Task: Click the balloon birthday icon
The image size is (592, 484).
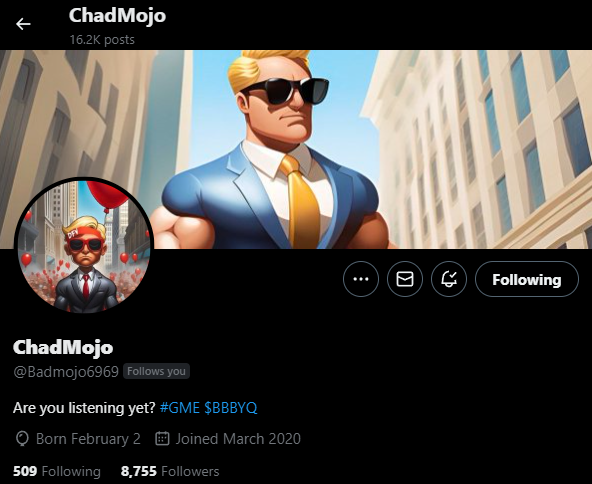Action: coord(22,439)
